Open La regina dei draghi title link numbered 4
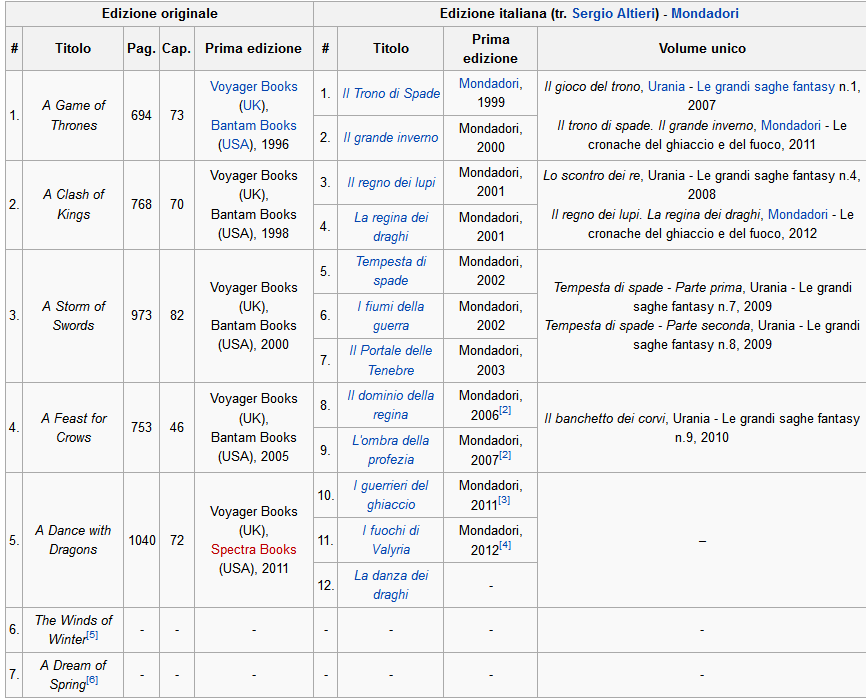866x698 pixels. pyautogui.click(x=391, y=227)
